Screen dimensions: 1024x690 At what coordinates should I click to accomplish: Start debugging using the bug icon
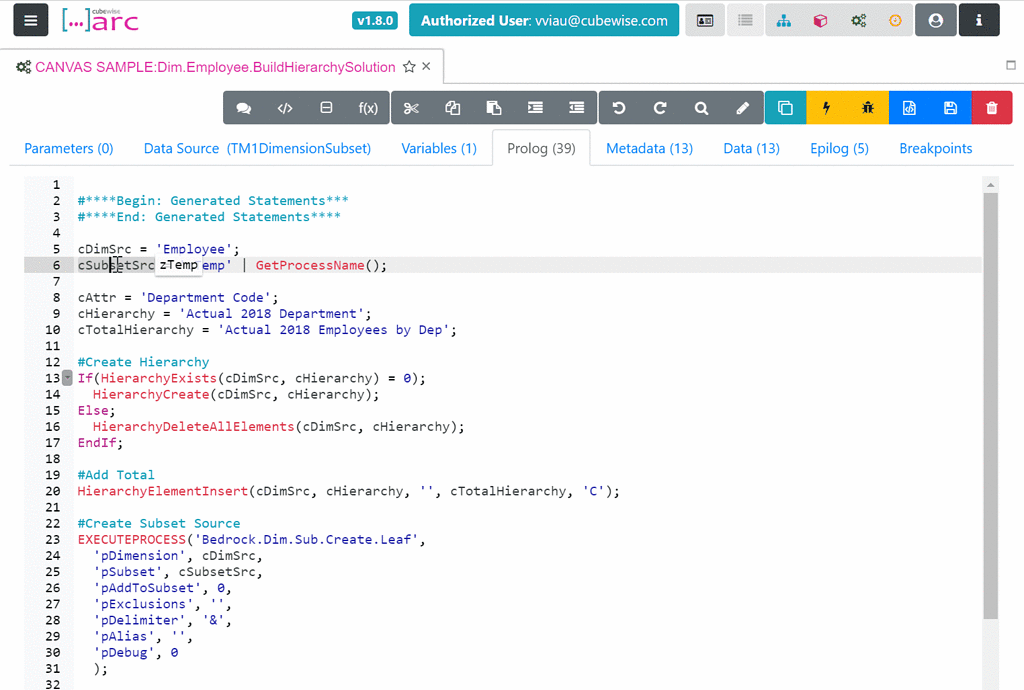[x=866, y=107]
